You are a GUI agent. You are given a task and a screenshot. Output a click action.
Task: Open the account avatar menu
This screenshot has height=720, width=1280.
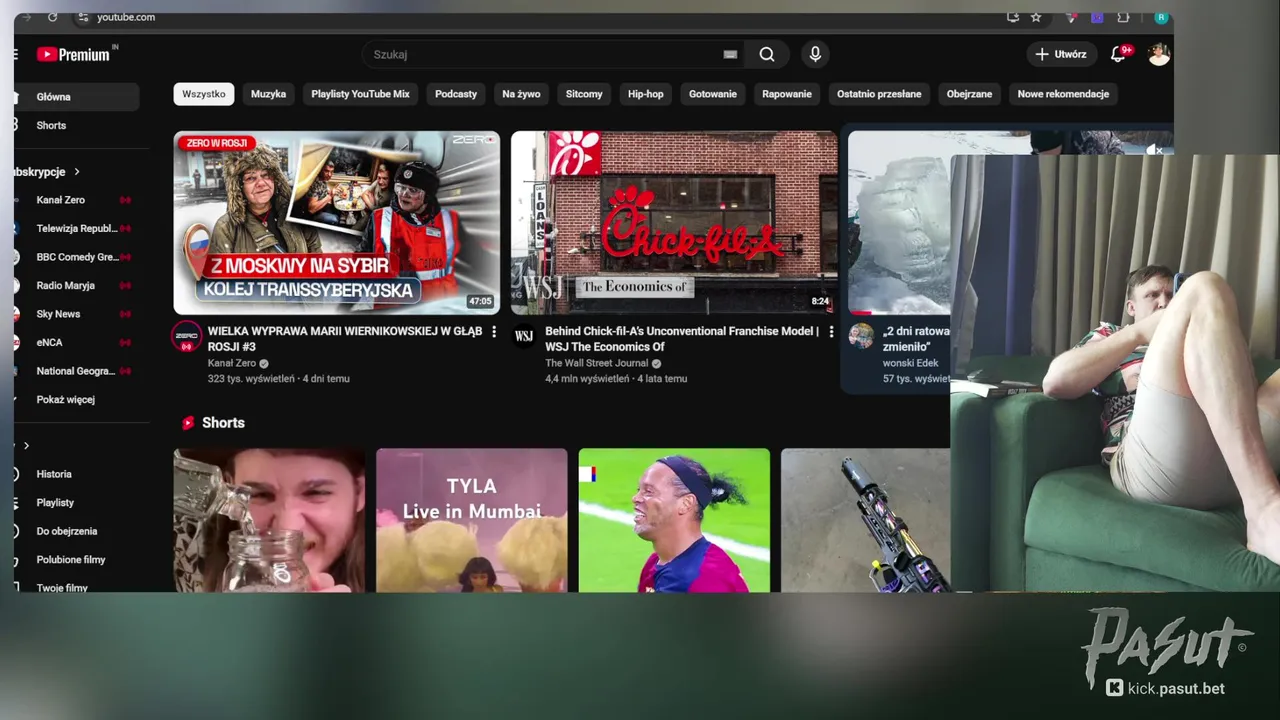click(x=1159, y=54)
